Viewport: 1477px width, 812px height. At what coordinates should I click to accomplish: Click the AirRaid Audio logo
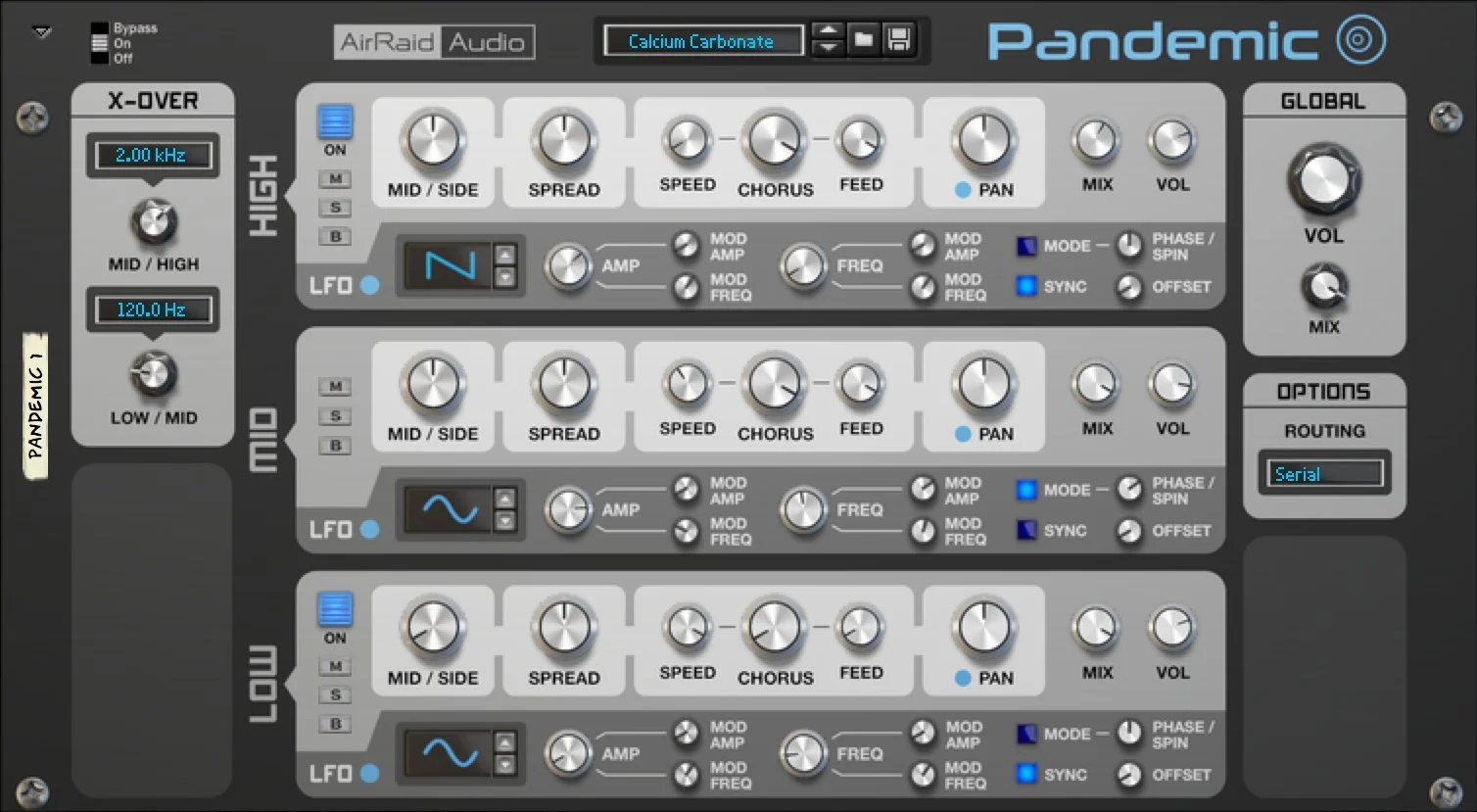(x=434, y=42)
